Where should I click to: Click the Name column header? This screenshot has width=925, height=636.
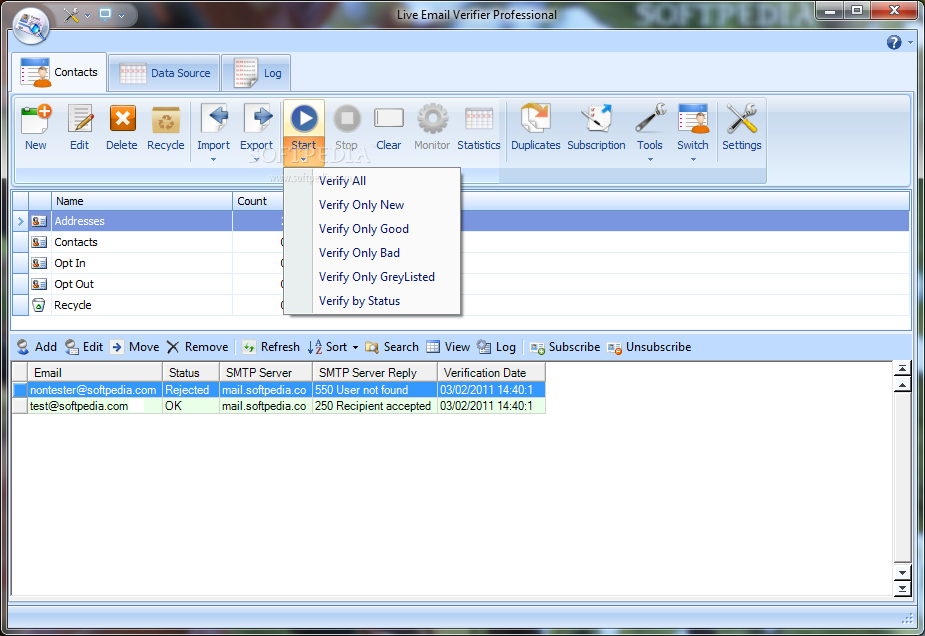[142, 201]
